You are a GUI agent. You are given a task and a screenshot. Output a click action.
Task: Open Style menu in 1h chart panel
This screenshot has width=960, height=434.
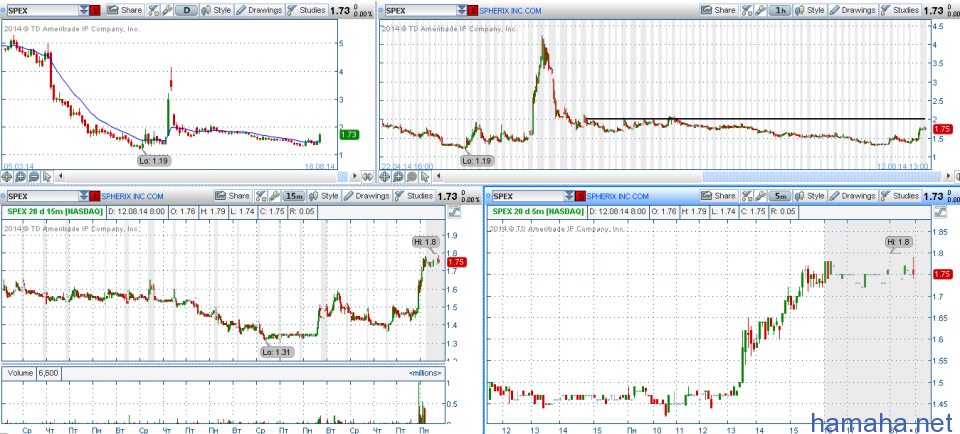809,10
